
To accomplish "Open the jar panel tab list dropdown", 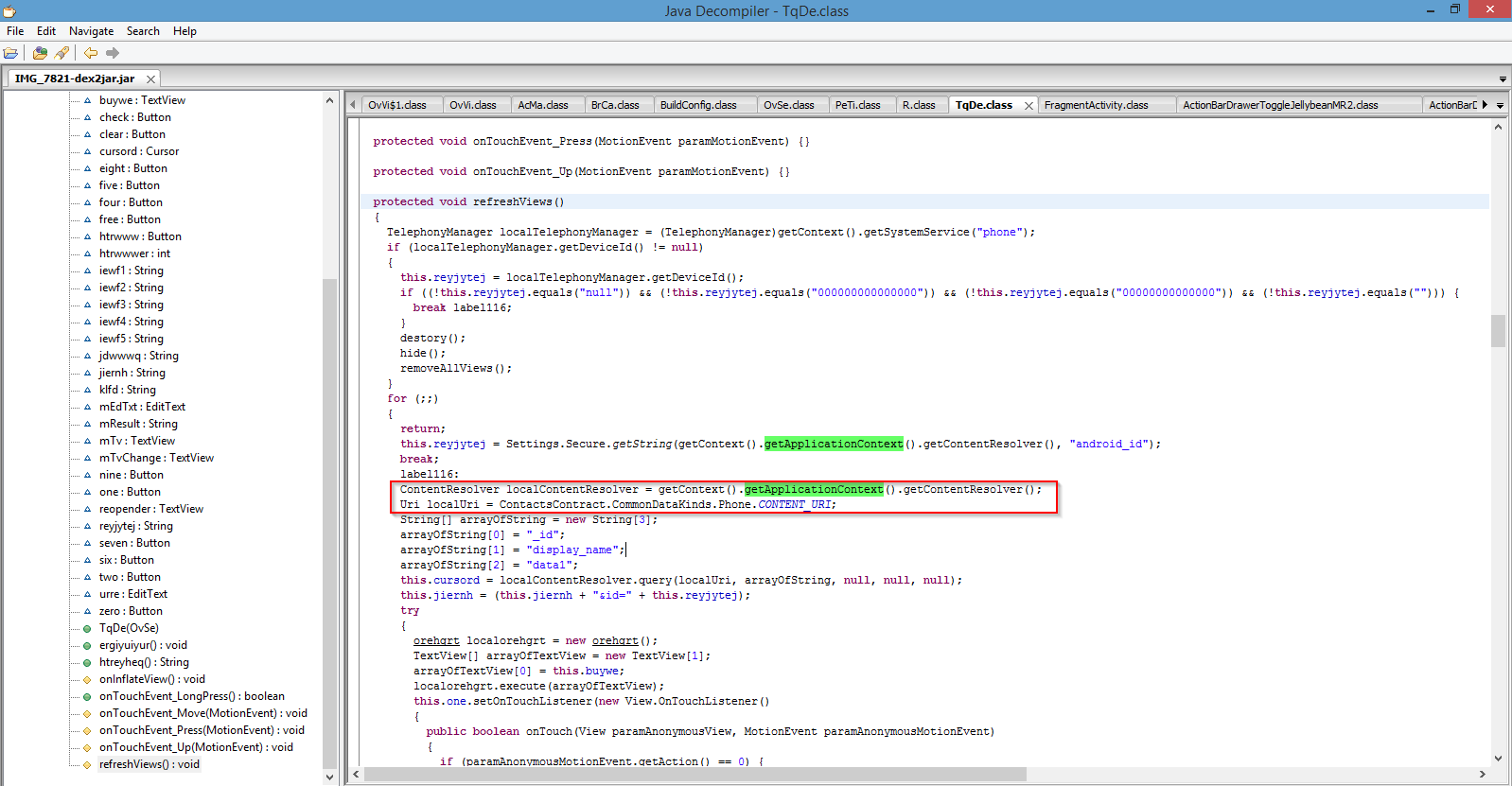I will [x=1503, y=79].
